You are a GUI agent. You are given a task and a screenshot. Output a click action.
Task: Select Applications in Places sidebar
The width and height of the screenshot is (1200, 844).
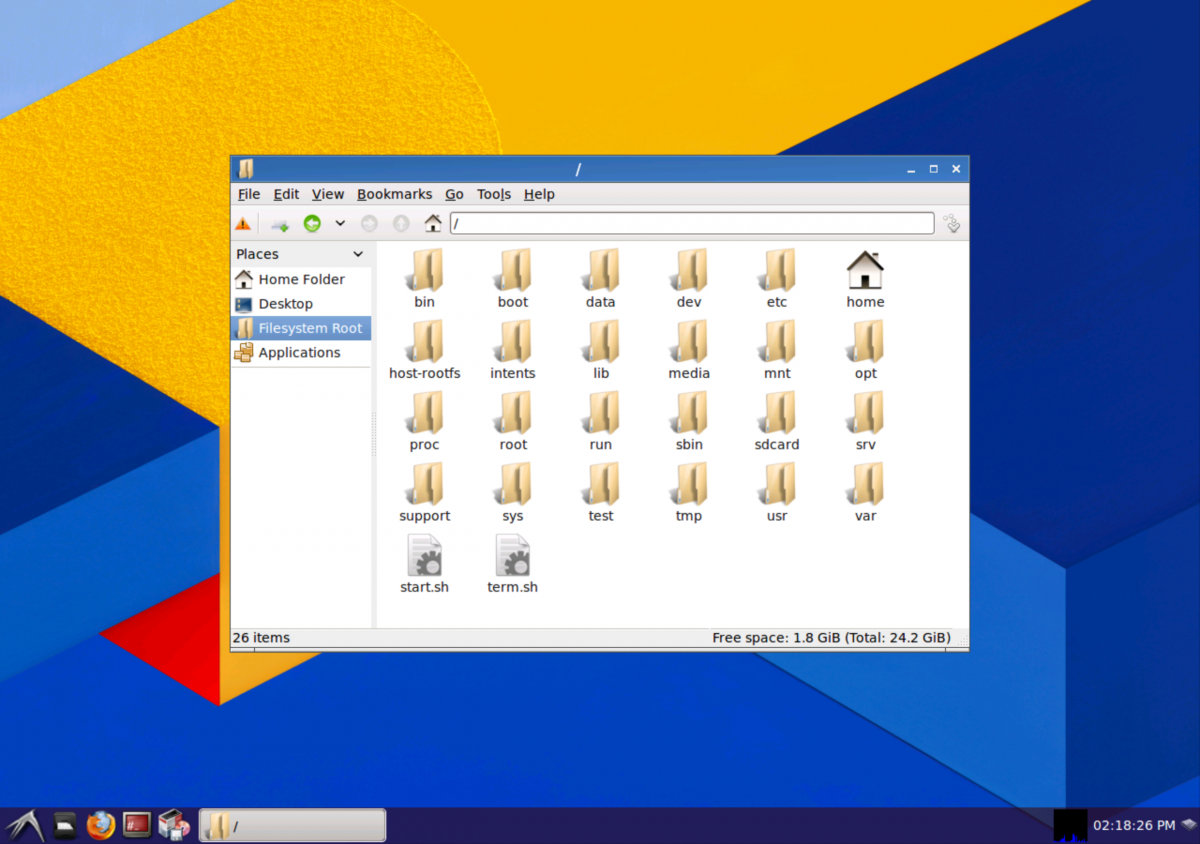coord(301,352)
